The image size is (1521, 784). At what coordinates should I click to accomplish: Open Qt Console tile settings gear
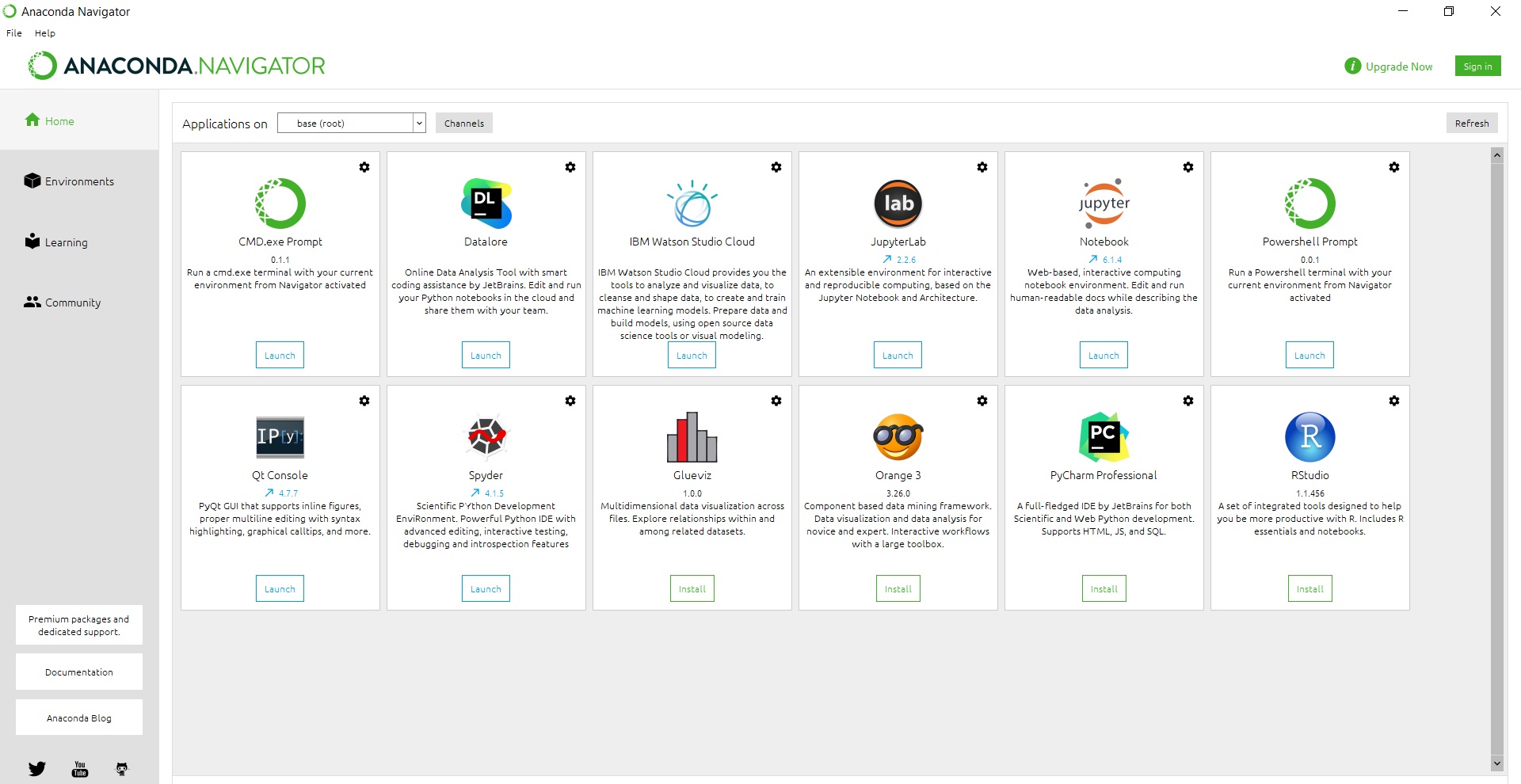[364, 401]
